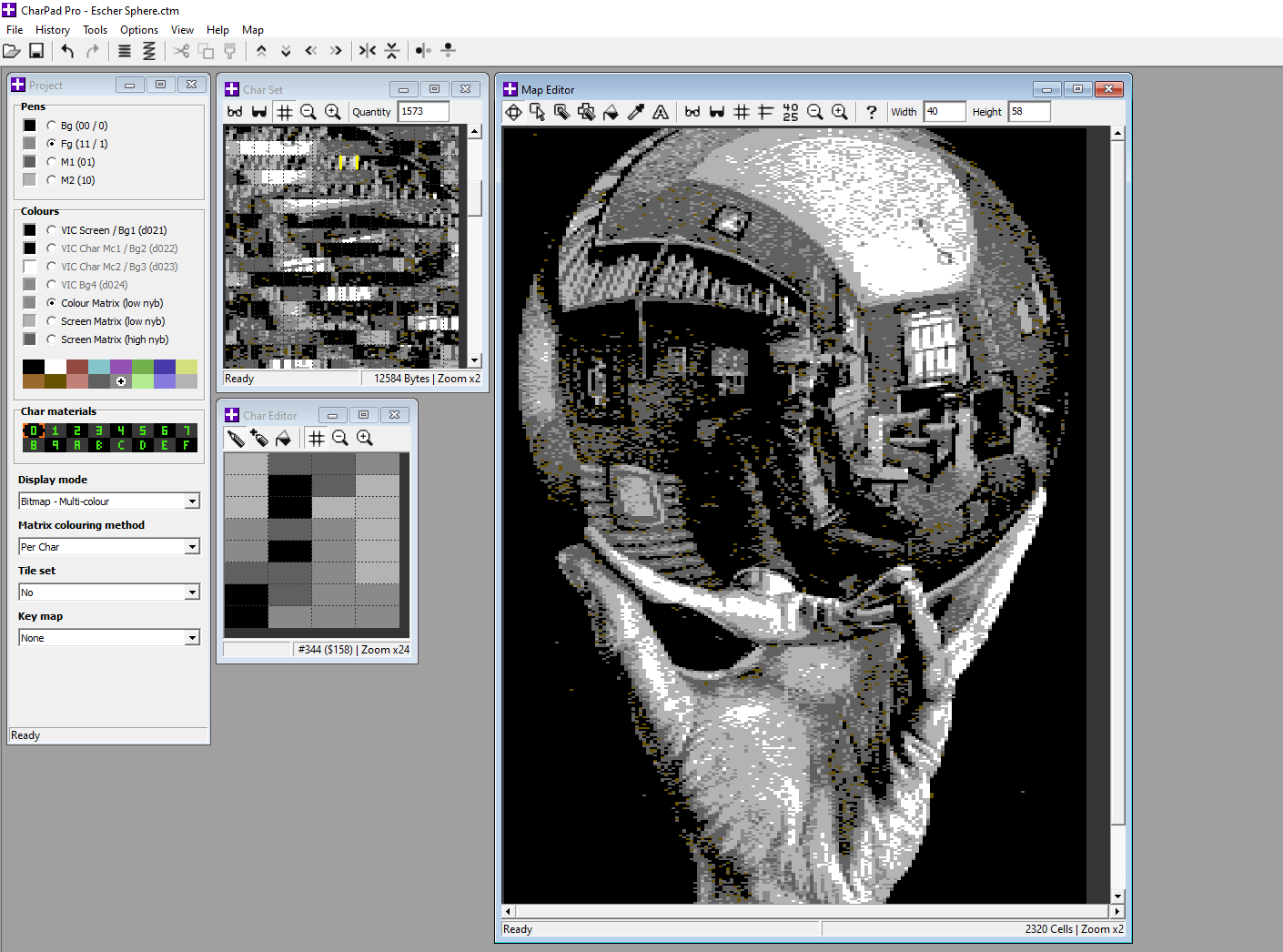Select char material F
Image resolution: width=1283 pixels, height=952 pixels.
tap(187, 445)
